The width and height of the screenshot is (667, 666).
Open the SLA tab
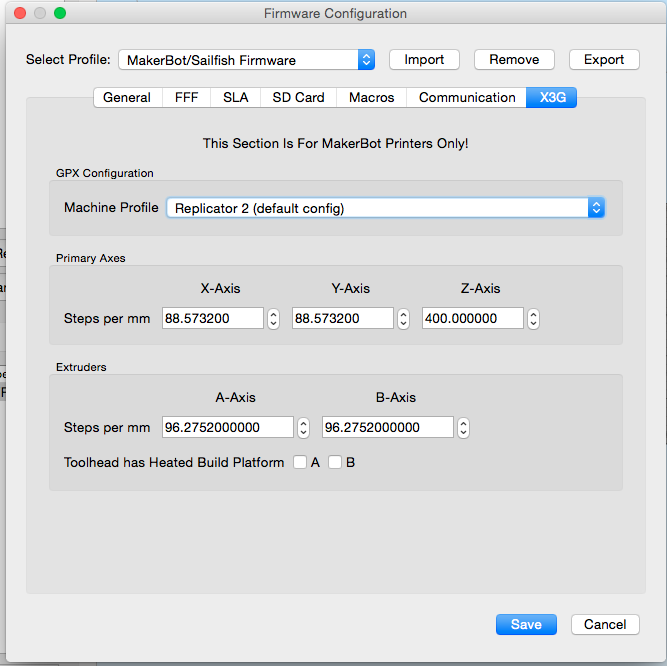tap(236, 97)
